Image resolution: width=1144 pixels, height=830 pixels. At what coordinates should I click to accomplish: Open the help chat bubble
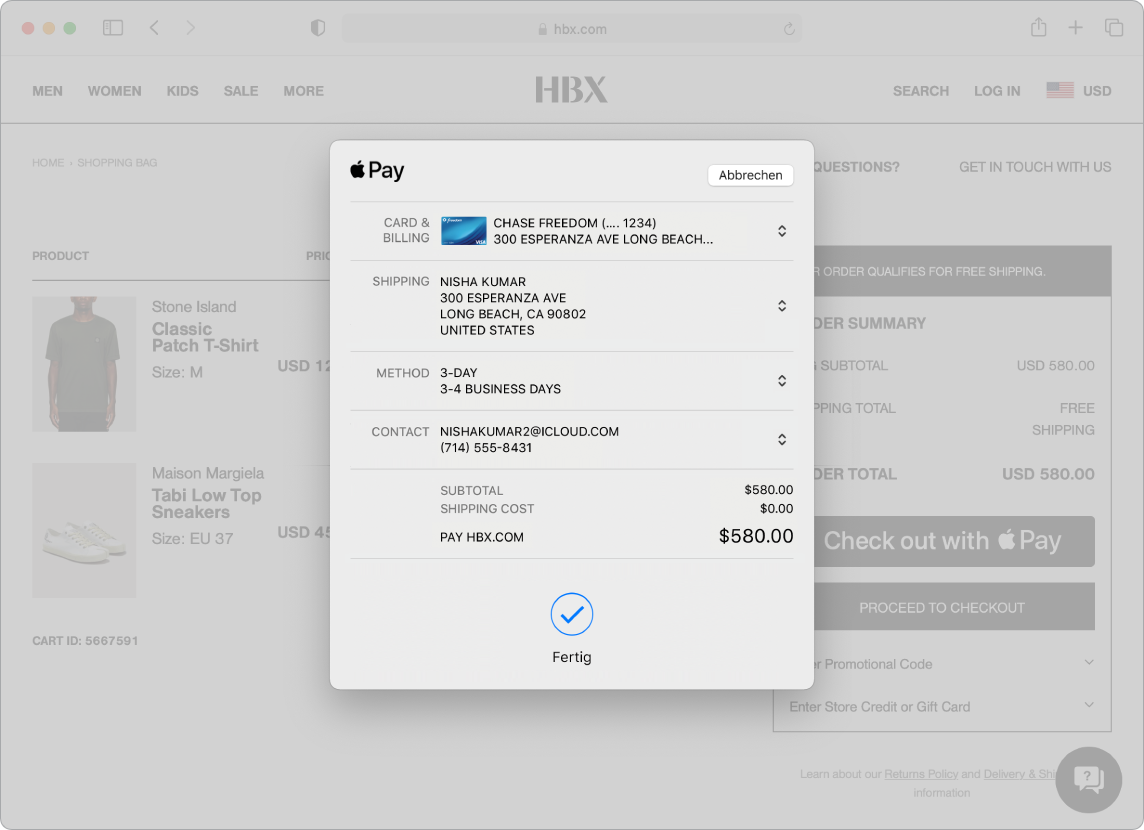pos(1088,779)
